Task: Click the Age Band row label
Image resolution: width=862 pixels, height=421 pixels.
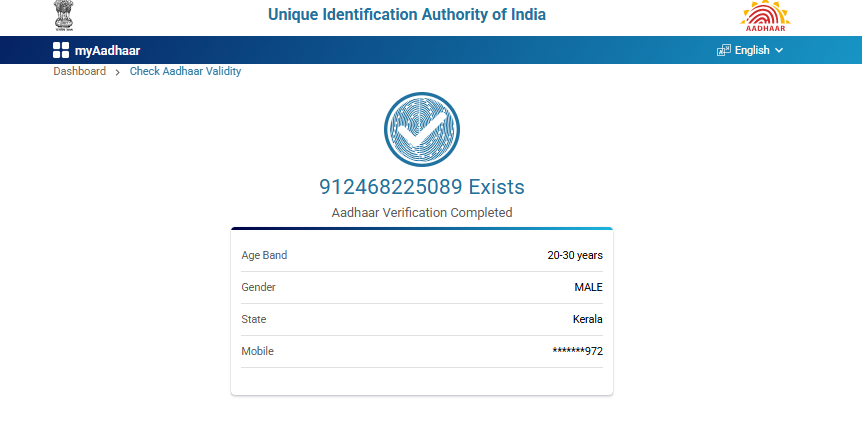Action: coord(264,255)
